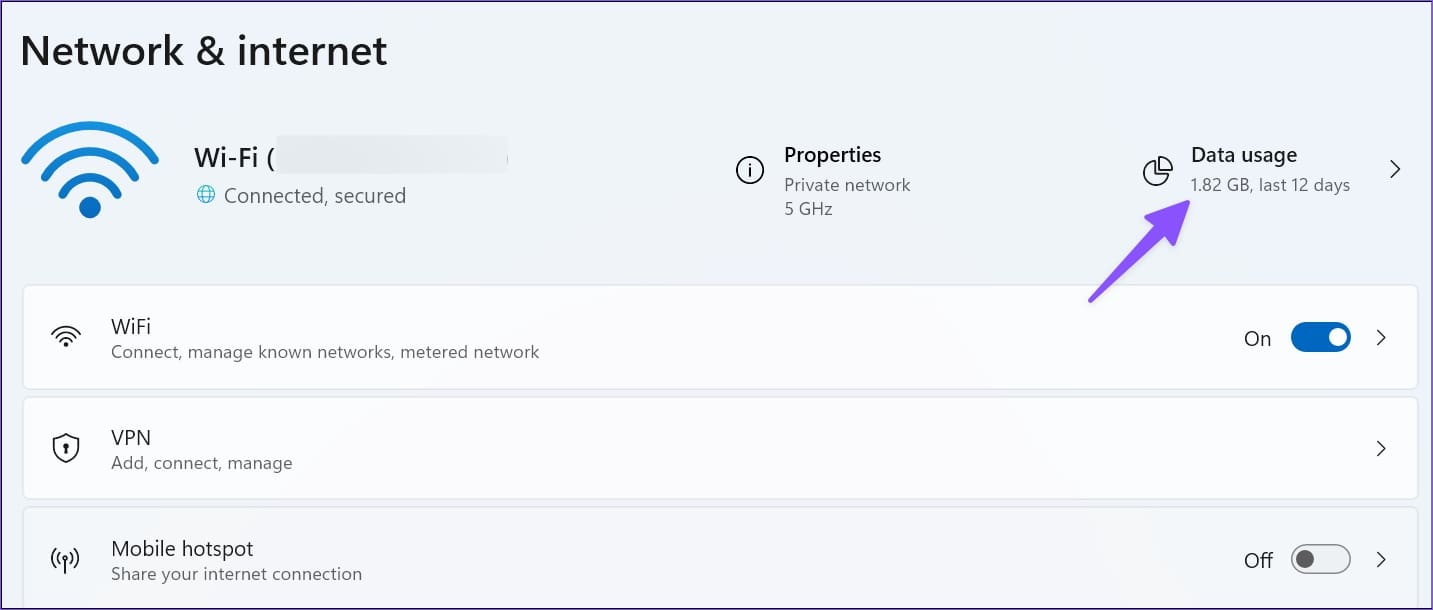Click the Data usage pie chart icon
Screen dimensions: 1433x610
(1157, 171)
